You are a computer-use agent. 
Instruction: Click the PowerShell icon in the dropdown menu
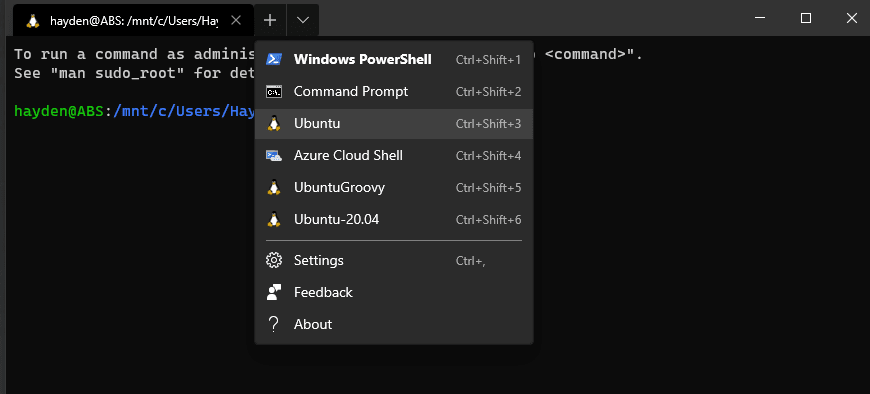point(274,59)
